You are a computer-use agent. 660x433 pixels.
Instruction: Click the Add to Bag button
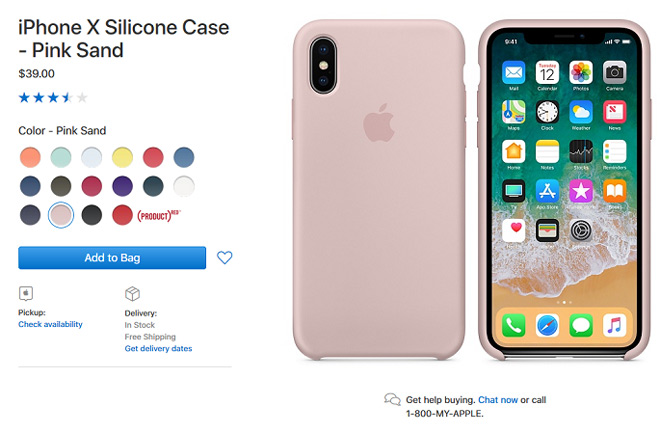(x=112, y=258)
